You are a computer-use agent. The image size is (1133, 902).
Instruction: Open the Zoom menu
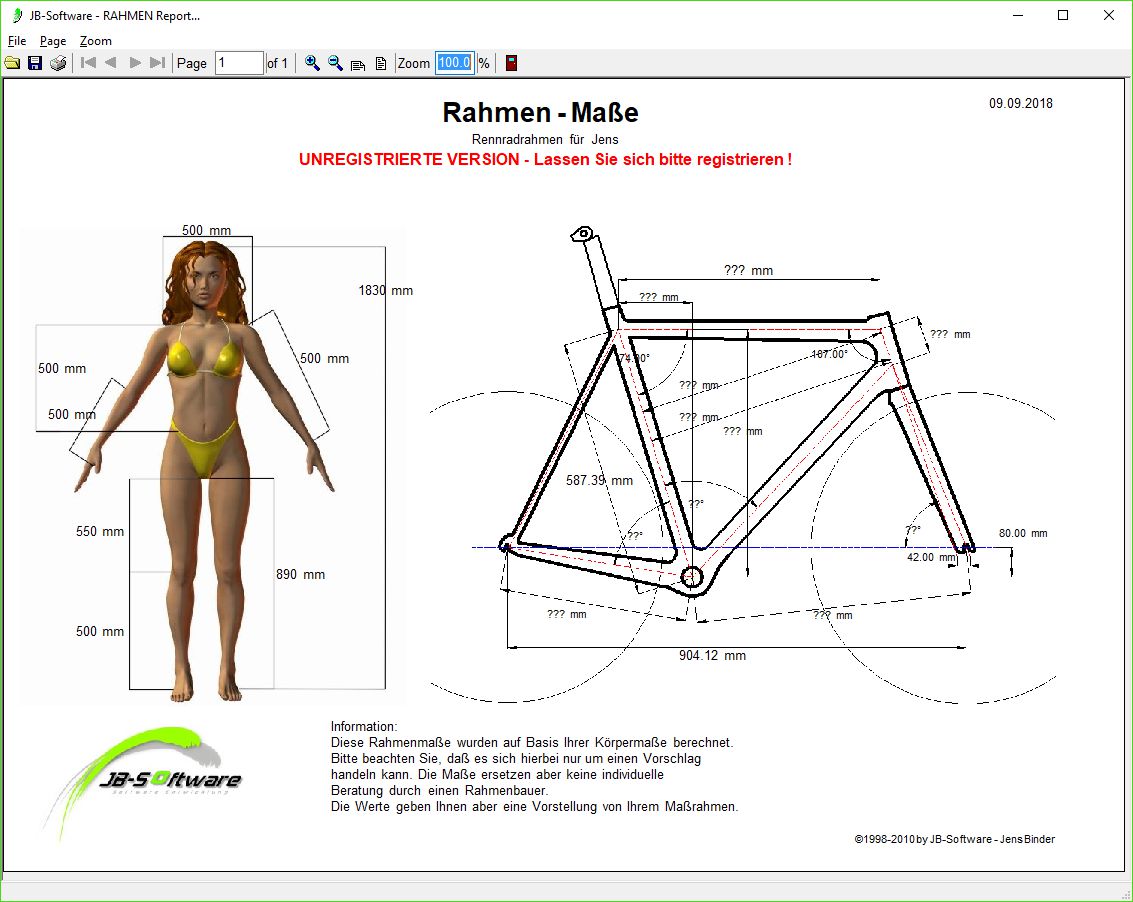[96, 41]
